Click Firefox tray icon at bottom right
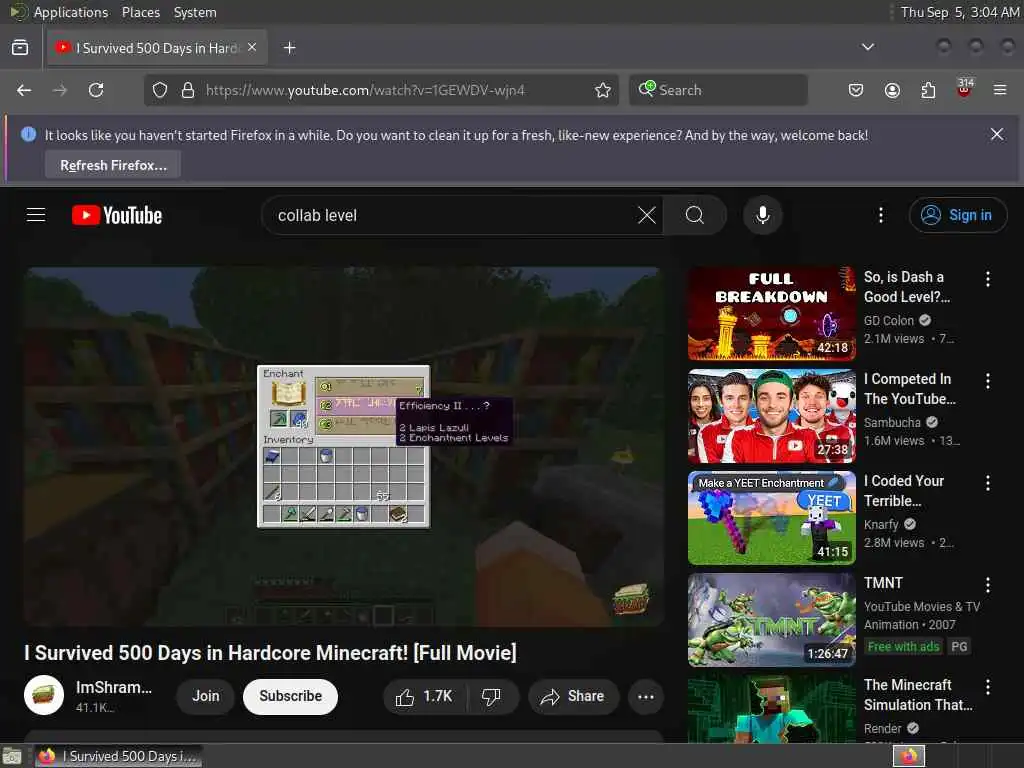The width and height of the screenshot is (1024, 768). coord(909,756)
